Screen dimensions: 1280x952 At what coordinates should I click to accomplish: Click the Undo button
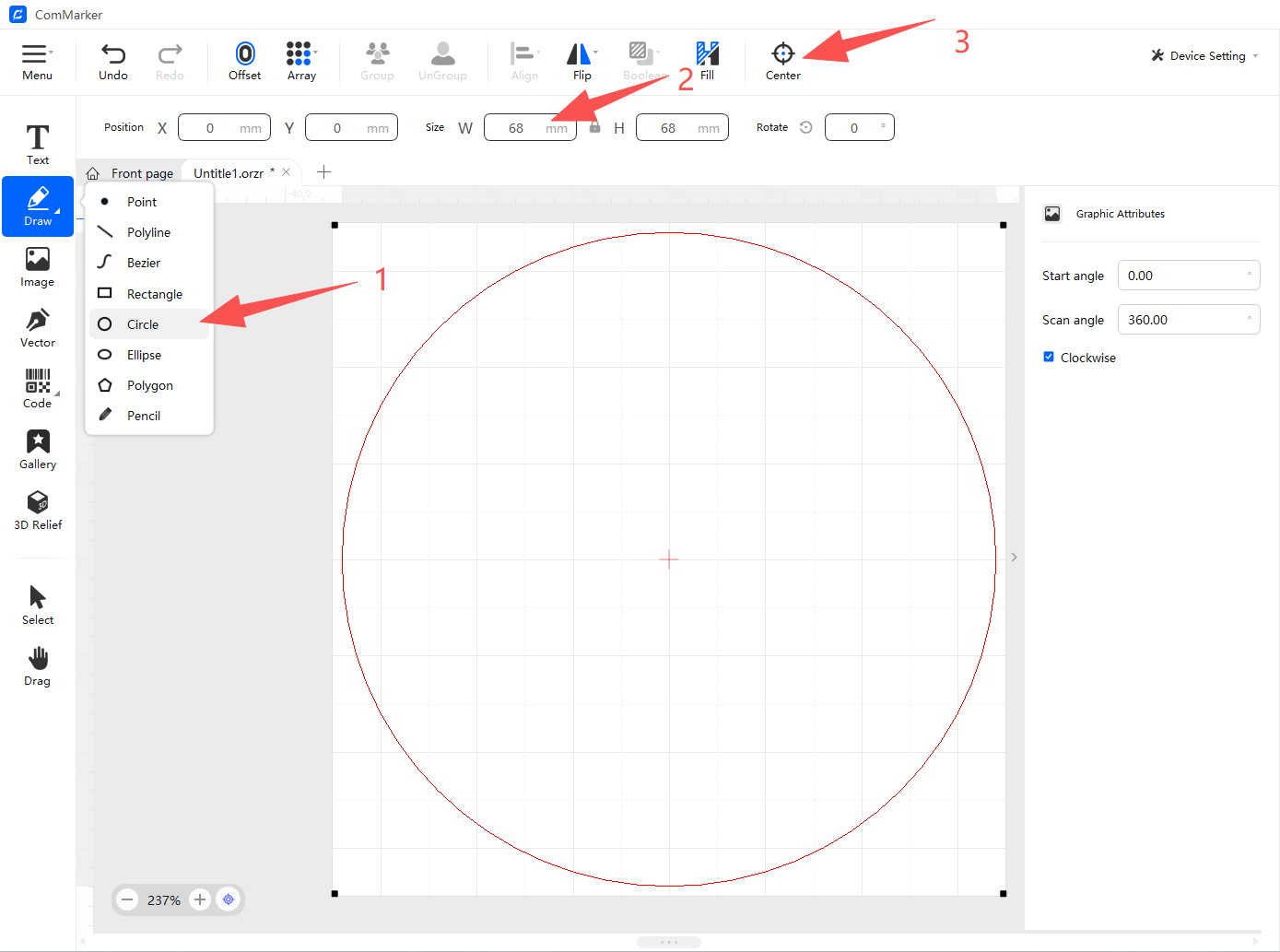[x=113, y=60]
